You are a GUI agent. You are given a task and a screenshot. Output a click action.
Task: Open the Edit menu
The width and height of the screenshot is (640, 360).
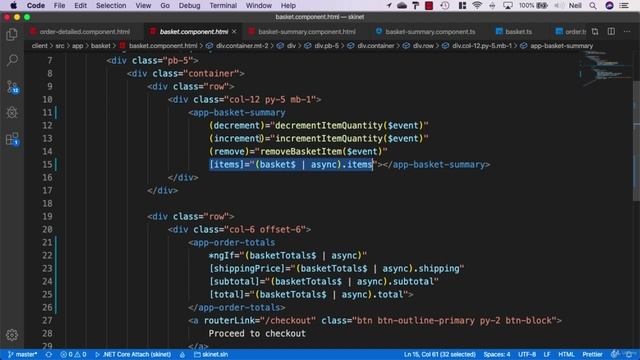pos(80,5)
